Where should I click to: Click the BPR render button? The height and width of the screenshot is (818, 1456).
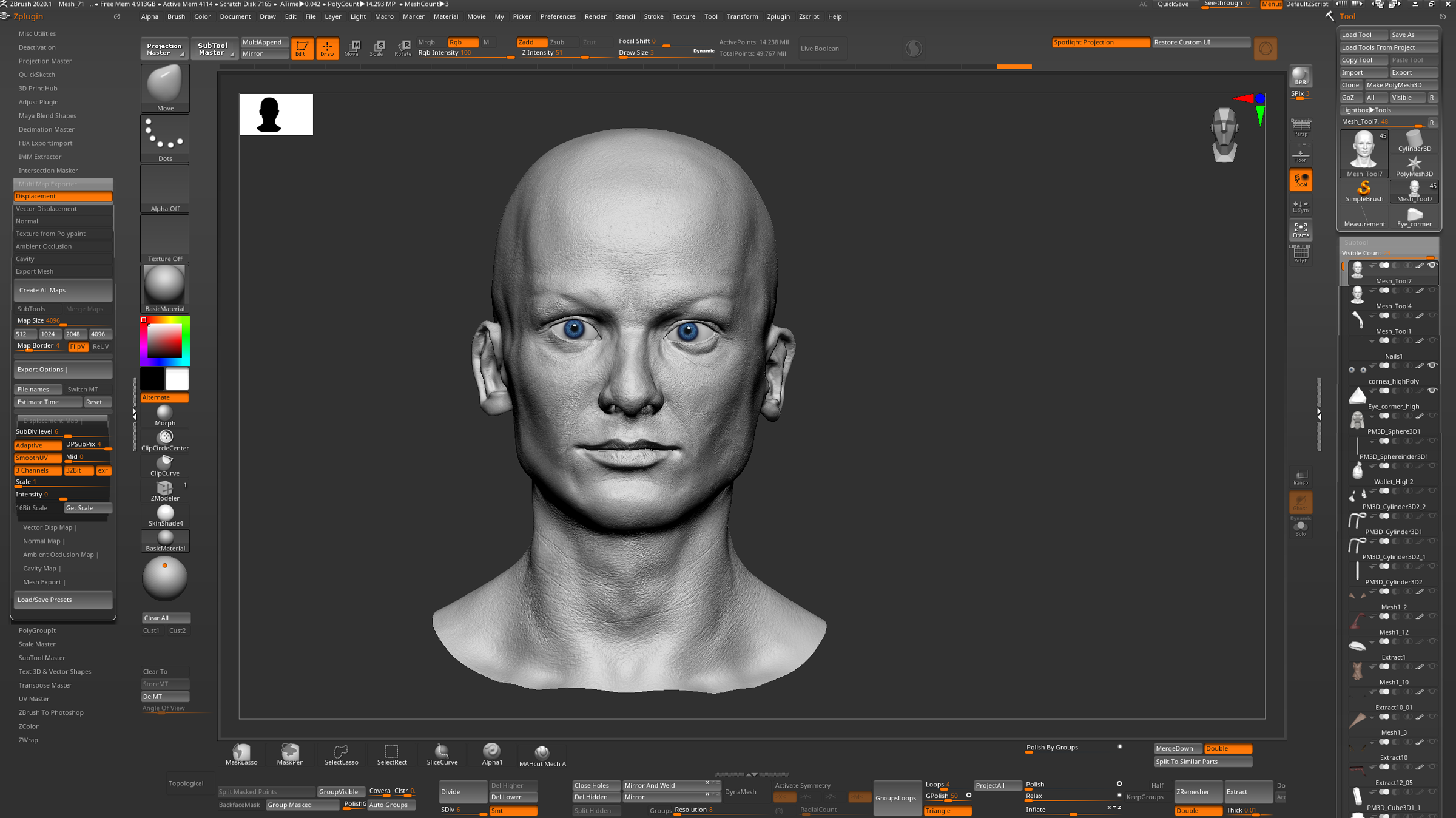(1300, 76)
